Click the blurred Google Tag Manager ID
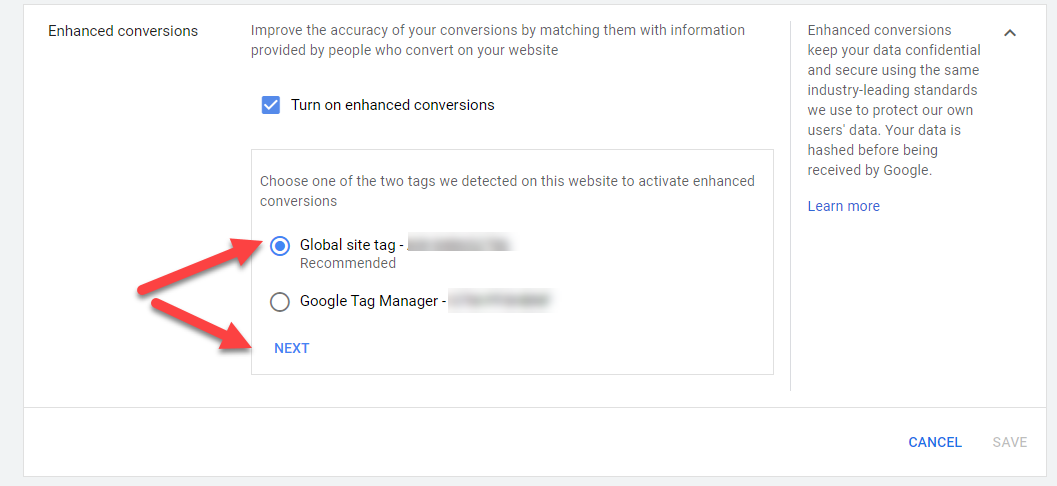The height and width of the screenshot is (486, 1057). [x=500, y=300]
